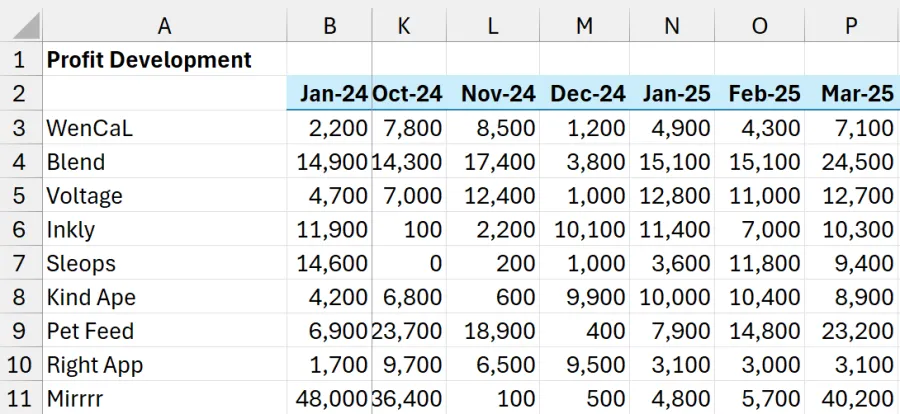The width and height of the screenshot is (900, 414).
Task: Select column N header
Action: click(x=672, y=25)
